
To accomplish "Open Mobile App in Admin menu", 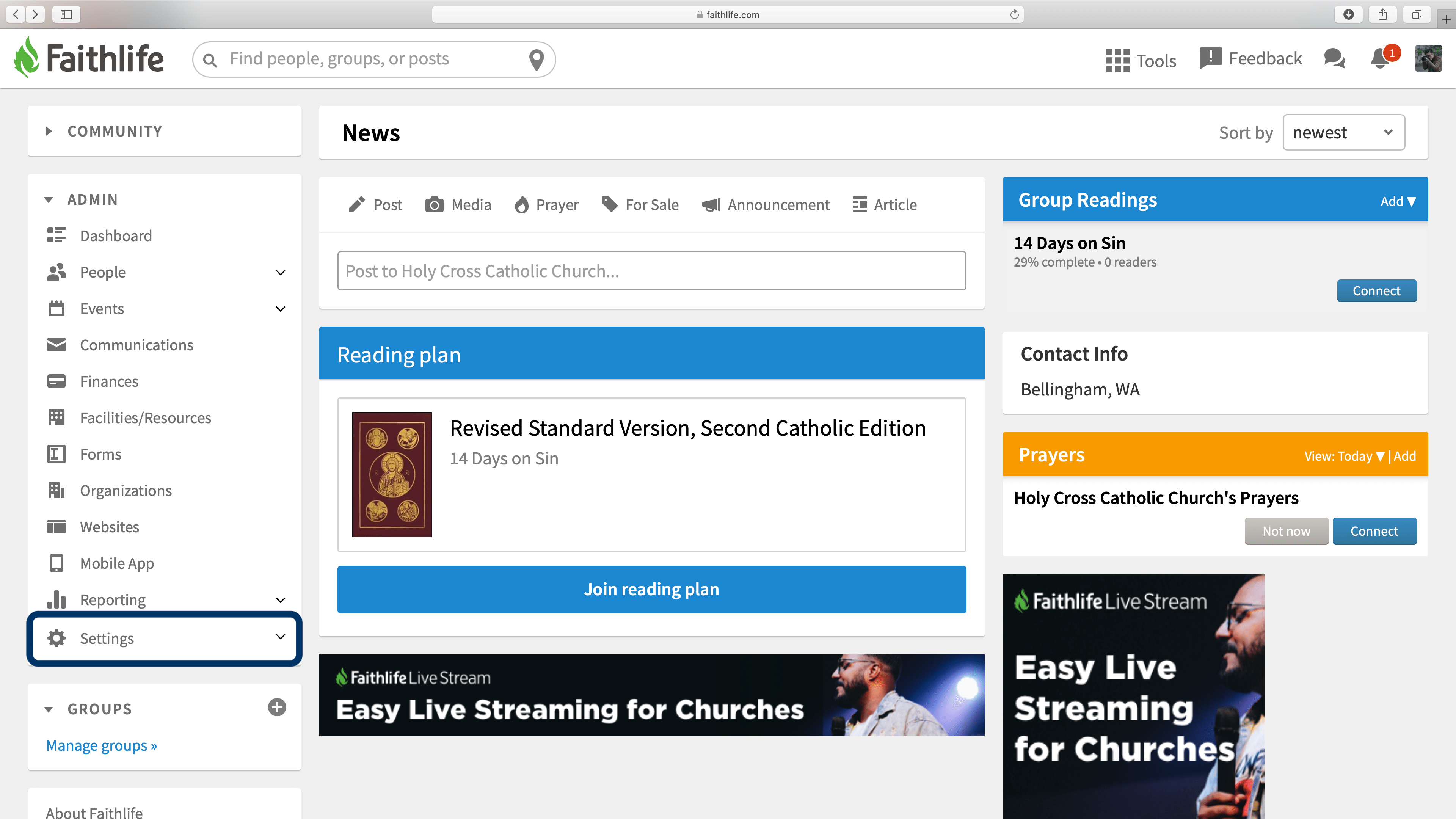I will (117, 563).
